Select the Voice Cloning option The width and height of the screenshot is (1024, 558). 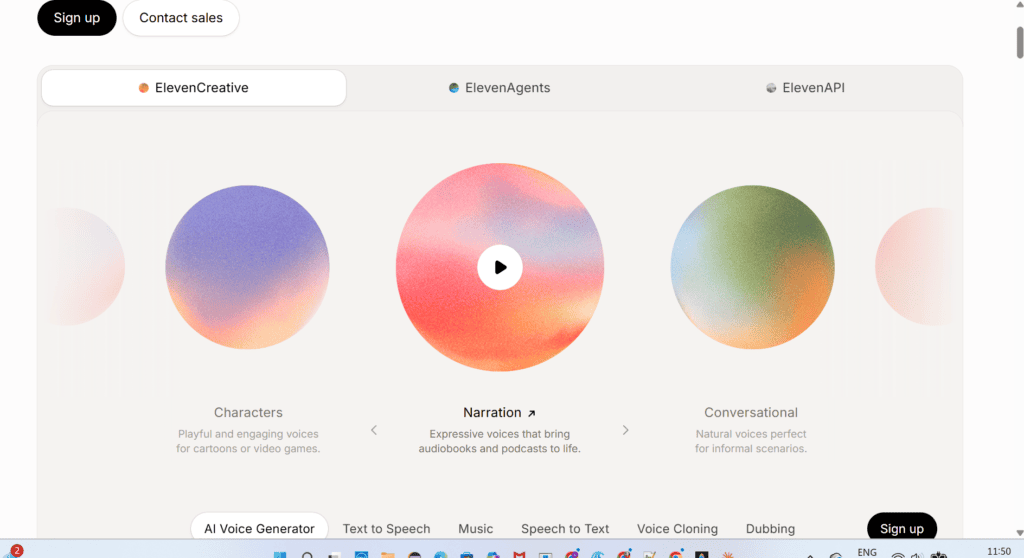coord(677,529)
